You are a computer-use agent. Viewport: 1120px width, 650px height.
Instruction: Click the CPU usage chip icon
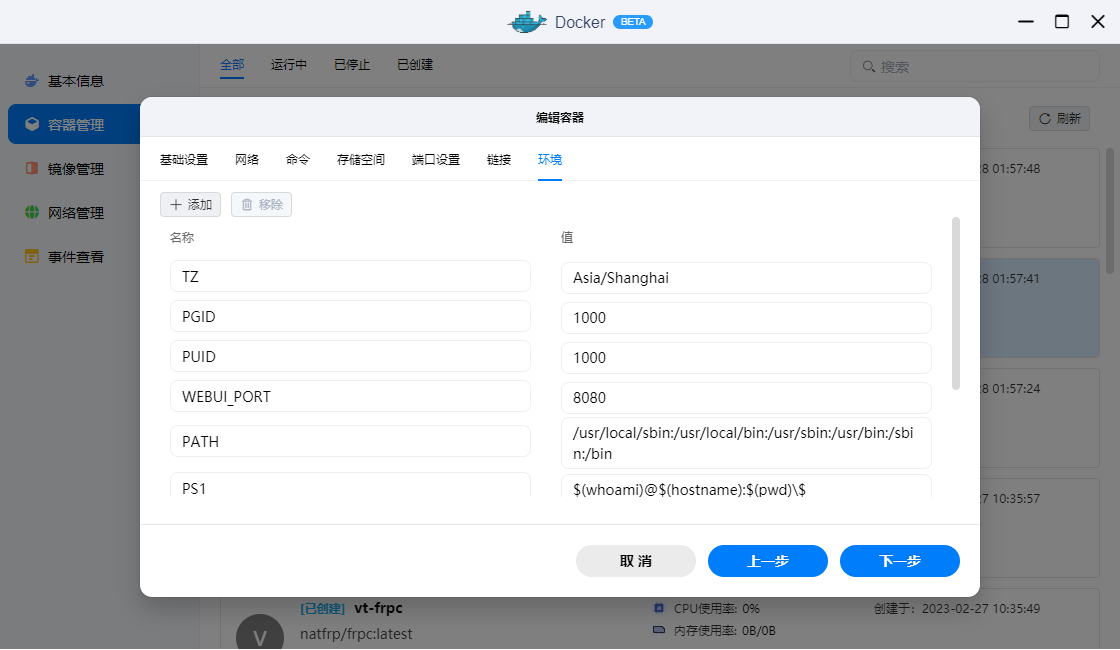[659, 609]
